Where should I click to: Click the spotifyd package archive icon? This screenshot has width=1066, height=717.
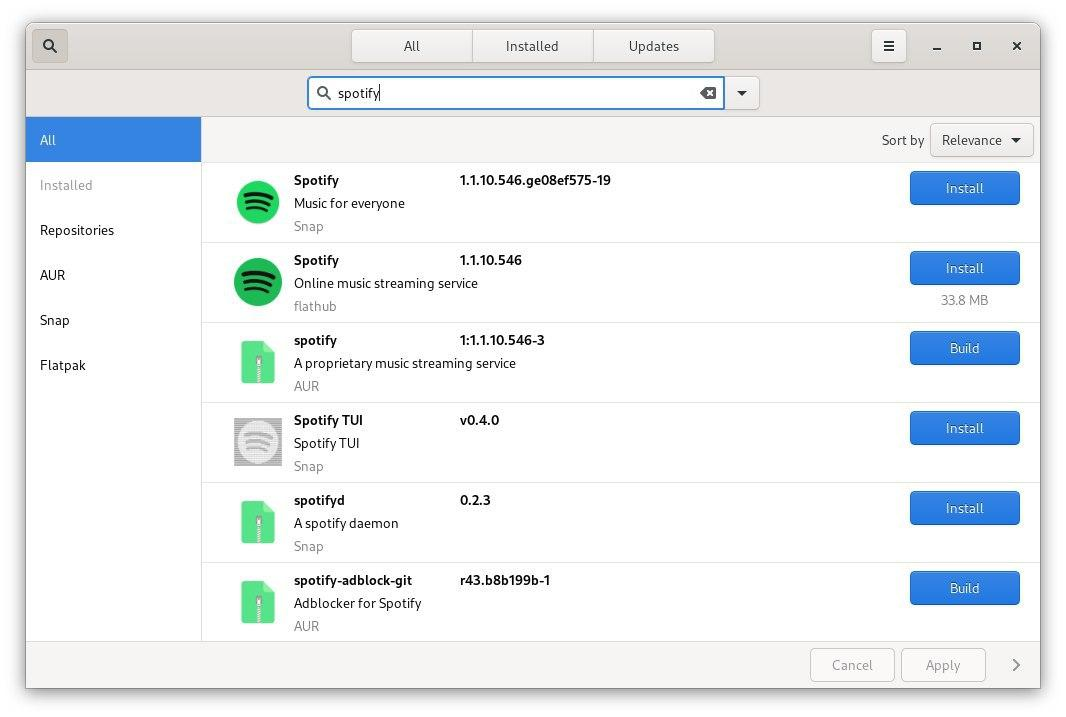258,522
